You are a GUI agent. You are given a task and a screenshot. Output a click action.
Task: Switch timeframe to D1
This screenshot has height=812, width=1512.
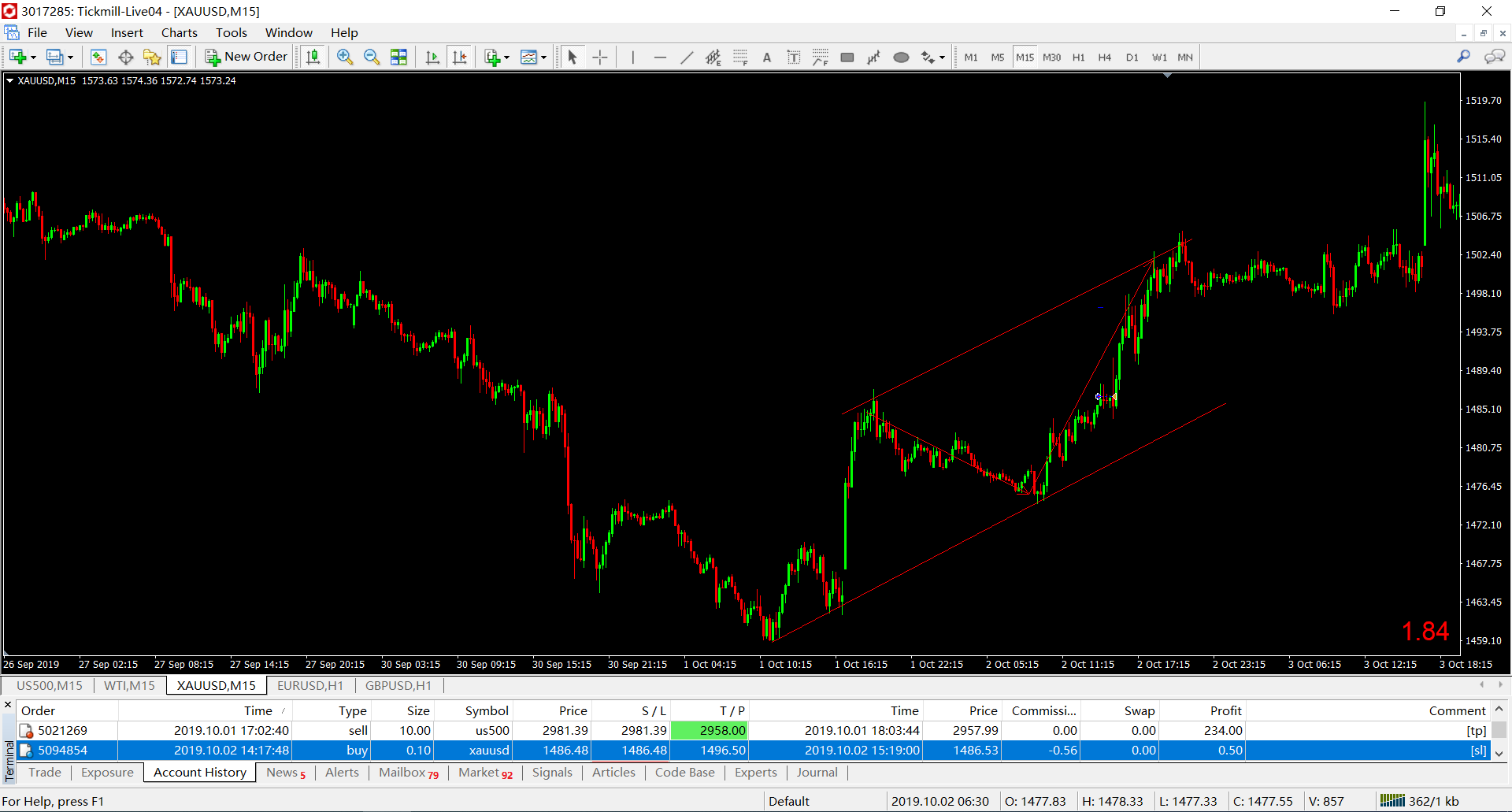point(1132,57)
